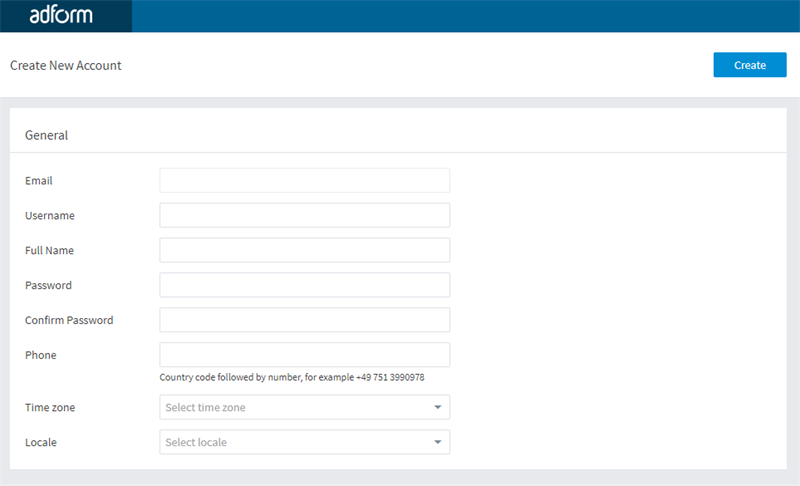Focus the Confirm Password input field
Screen dimensions: 800x486
(x=305, y=320)
